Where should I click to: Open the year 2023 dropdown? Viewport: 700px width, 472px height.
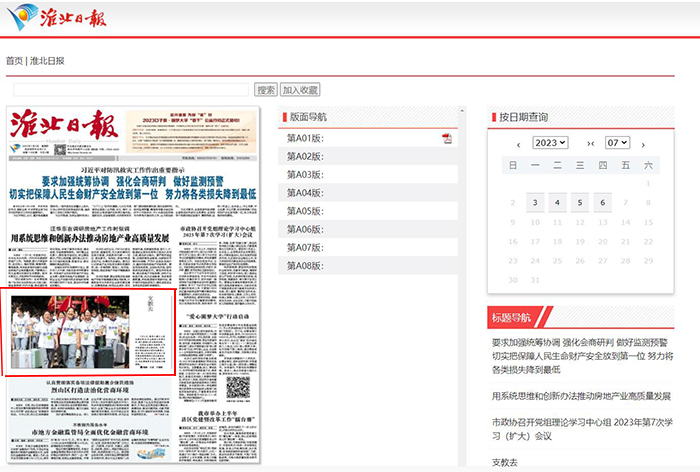coord(550,143)
